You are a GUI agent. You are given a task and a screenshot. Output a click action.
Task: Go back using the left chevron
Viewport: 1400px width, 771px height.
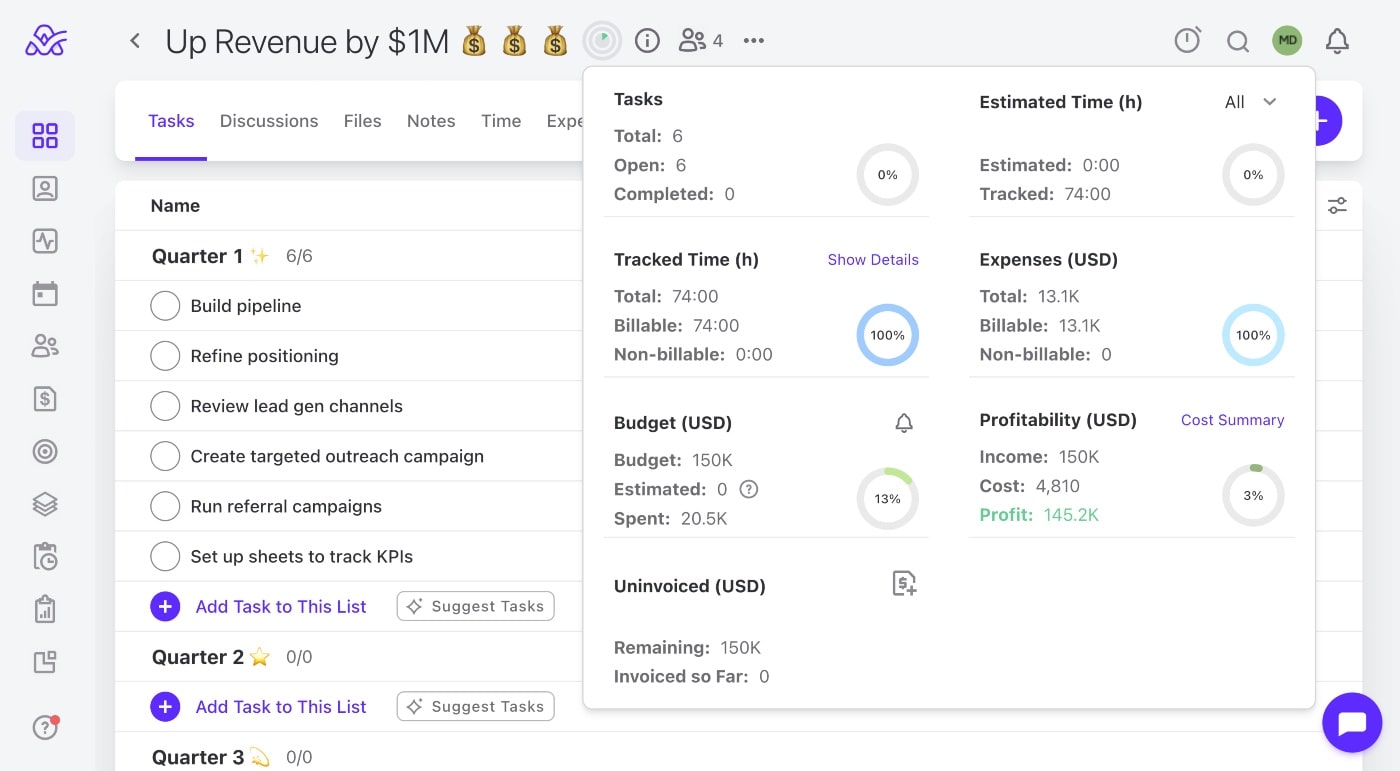click(x=135, y=41)
